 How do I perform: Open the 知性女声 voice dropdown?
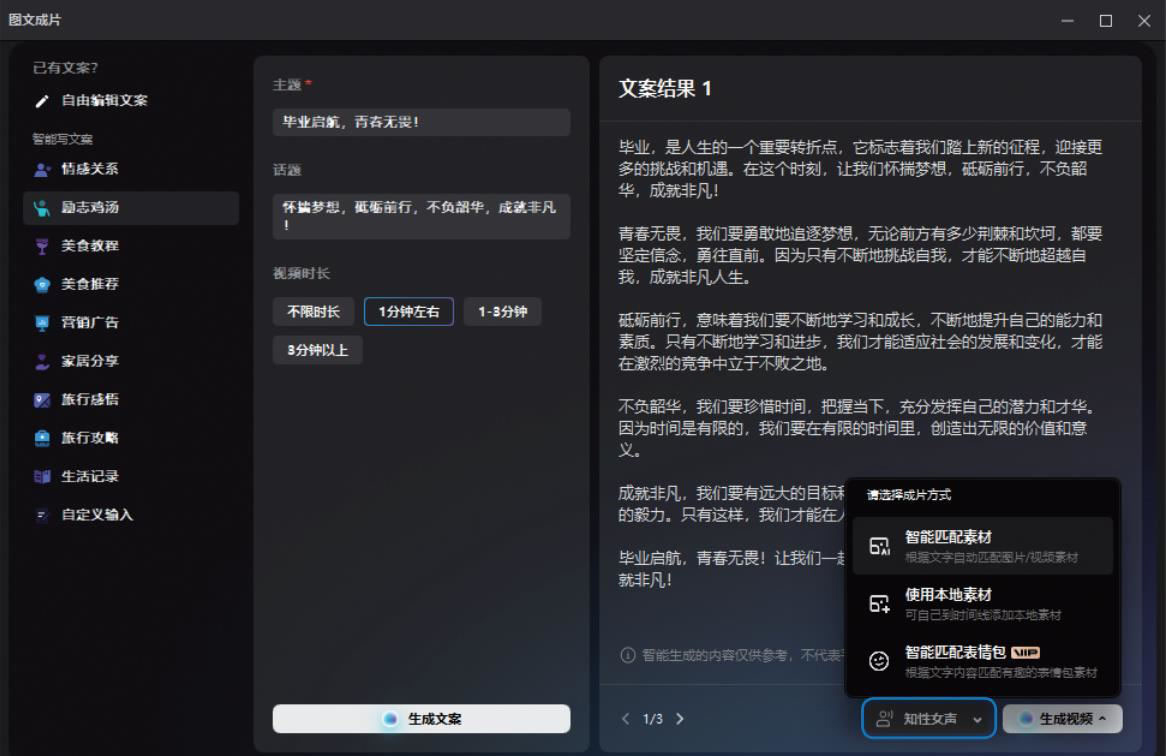tap(929, 719)
